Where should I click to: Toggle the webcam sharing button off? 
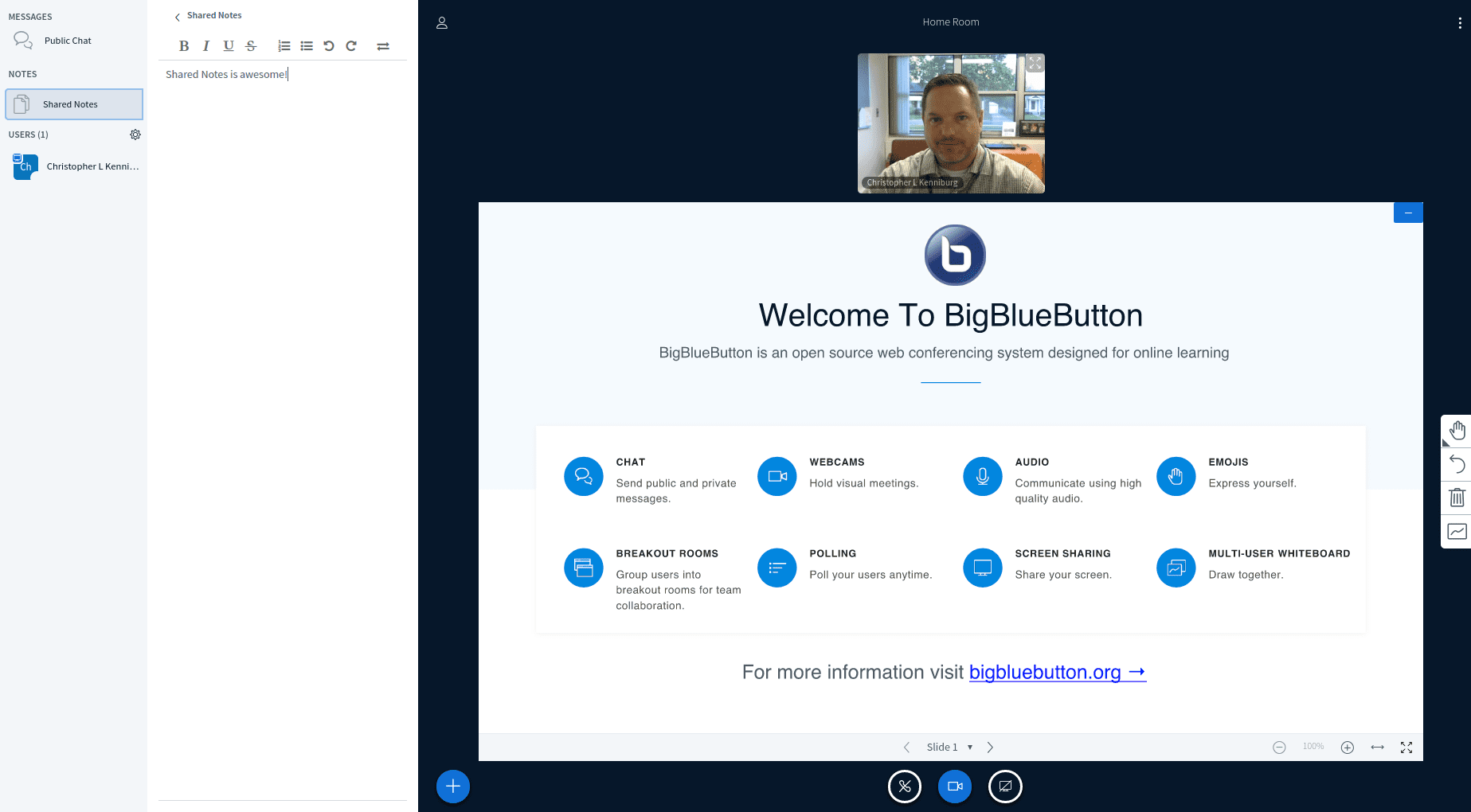[x=954, y=786]
